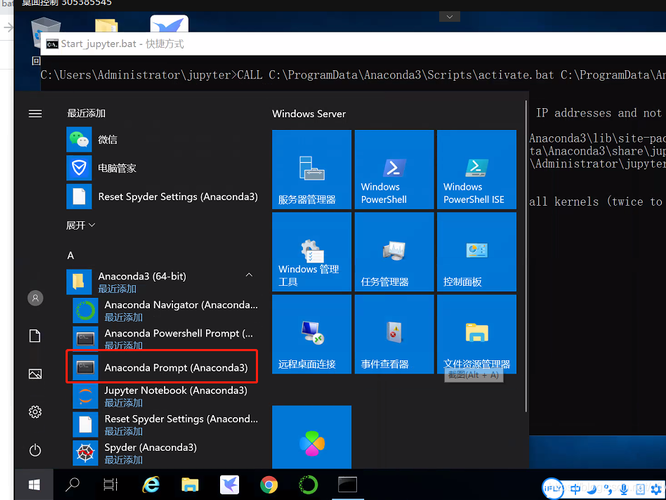
Task: Open the 远程桌面连接 tile
Action: pyautogui.click(x=312, y=334)
